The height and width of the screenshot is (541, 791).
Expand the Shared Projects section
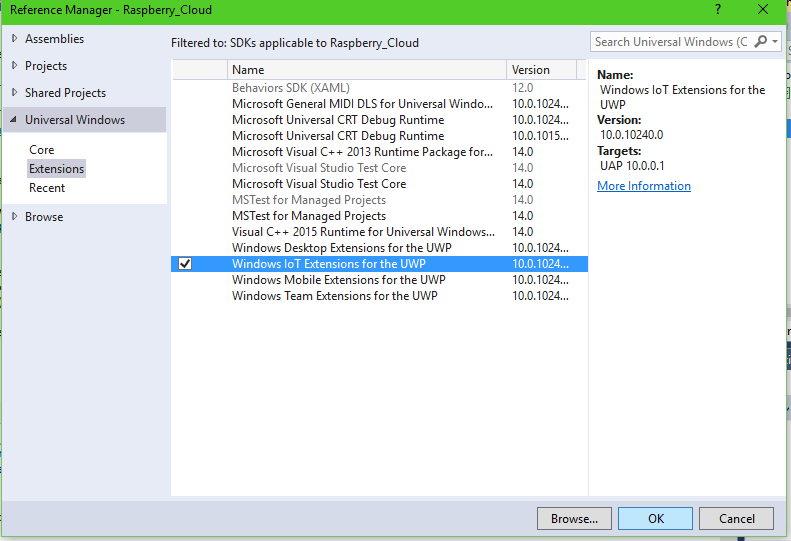click(x=15, y=92)
